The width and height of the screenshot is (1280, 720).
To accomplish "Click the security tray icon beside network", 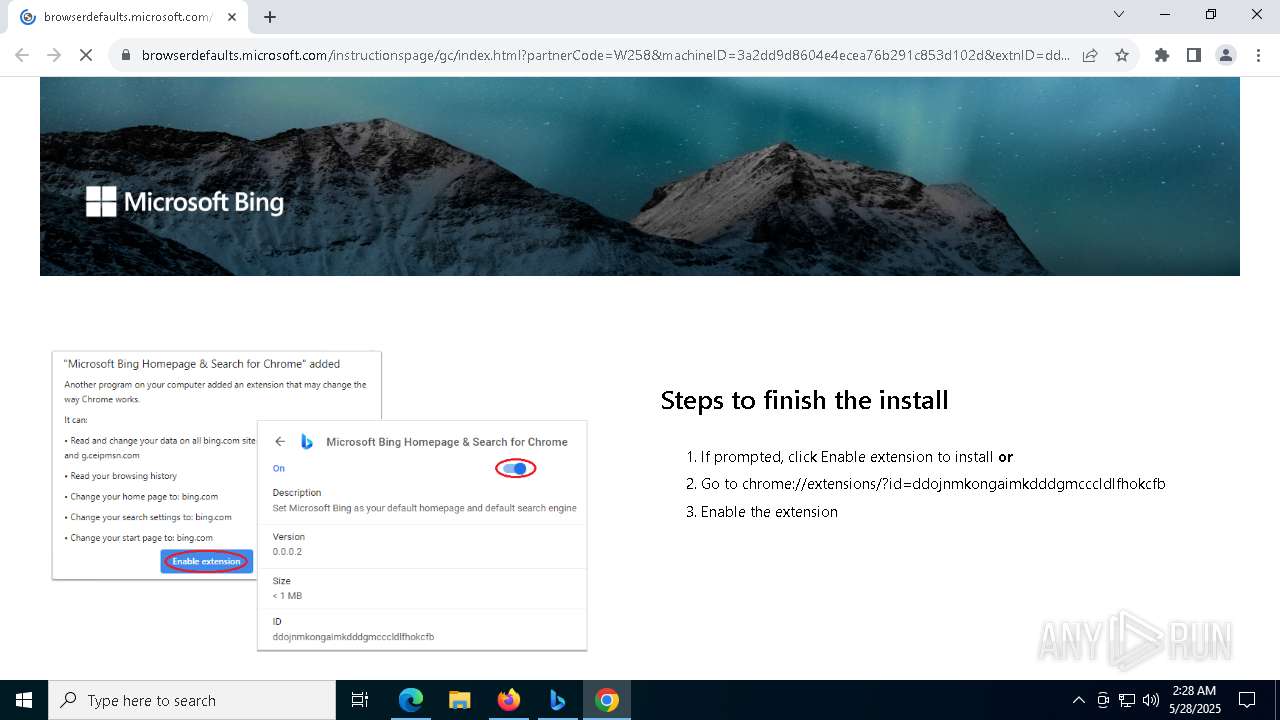I will point(1103,700).
